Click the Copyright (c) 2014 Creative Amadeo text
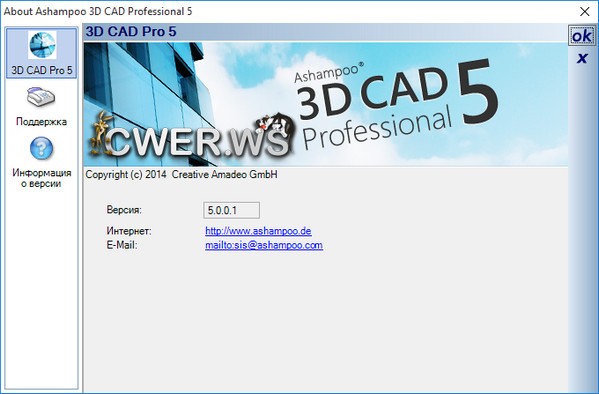599x394 pixels. pos(181,175)
